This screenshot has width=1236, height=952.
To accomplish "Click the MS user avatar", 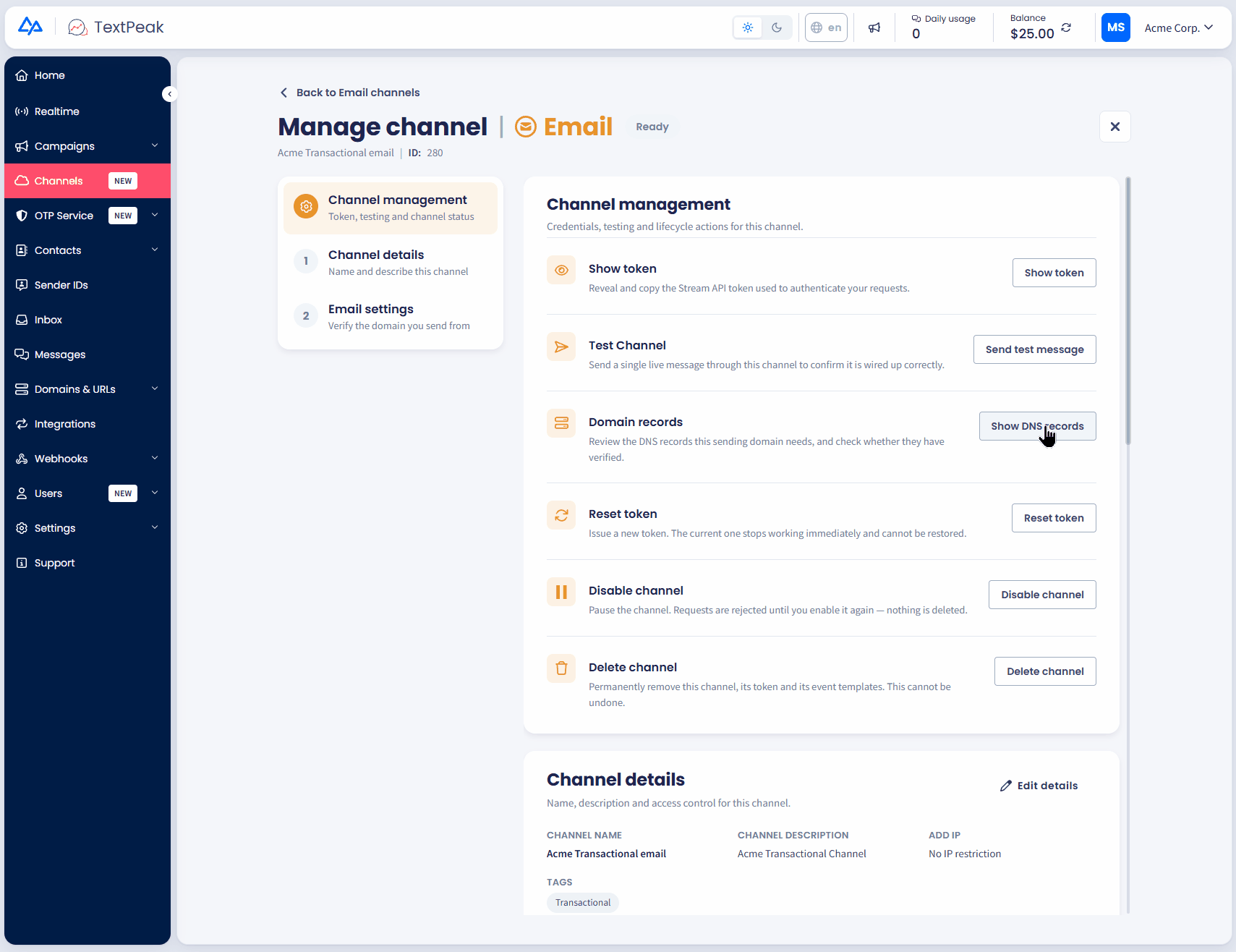I will 1116,27.
